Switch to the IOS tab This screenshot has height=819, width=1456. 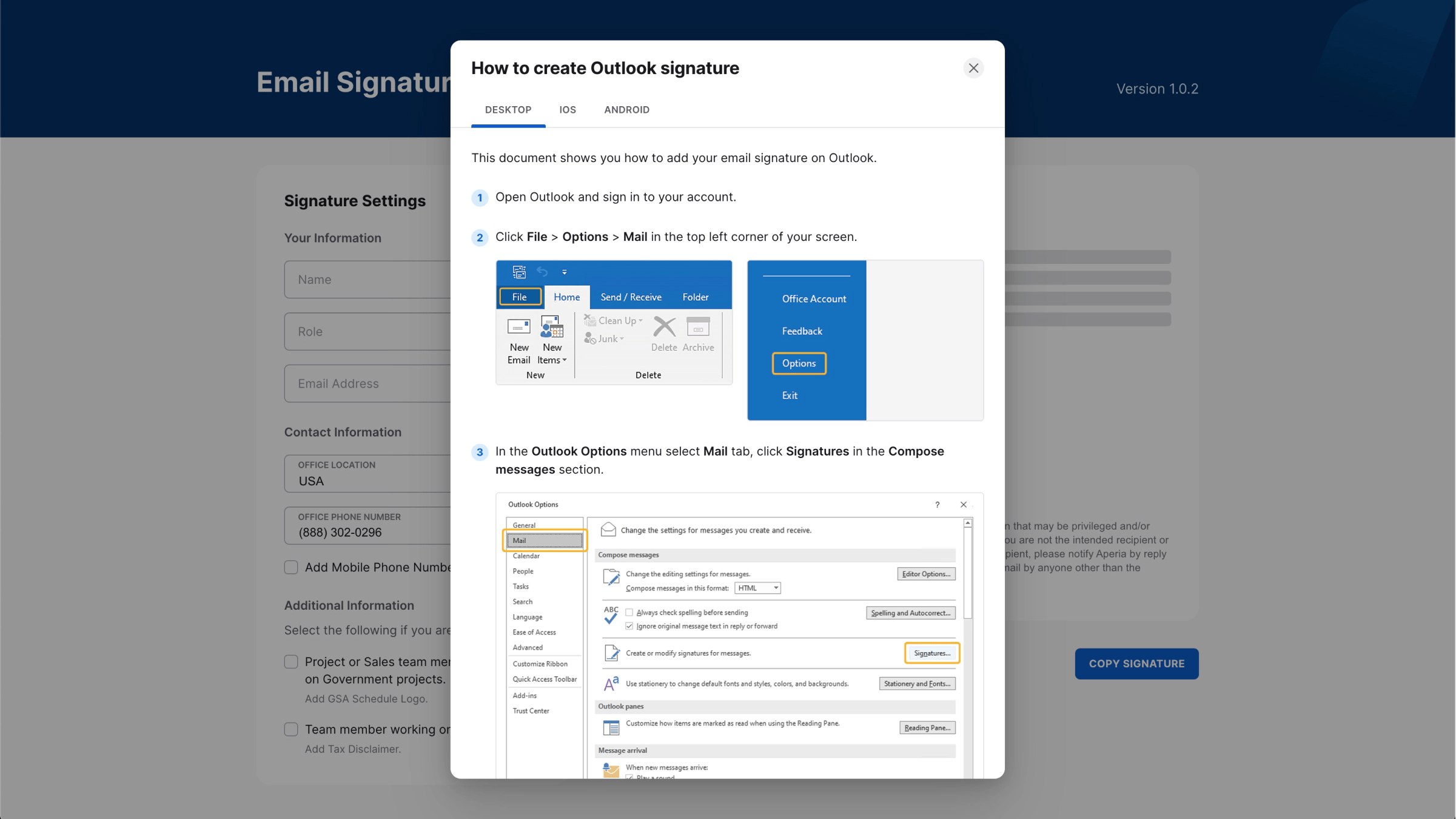(568, 110)
